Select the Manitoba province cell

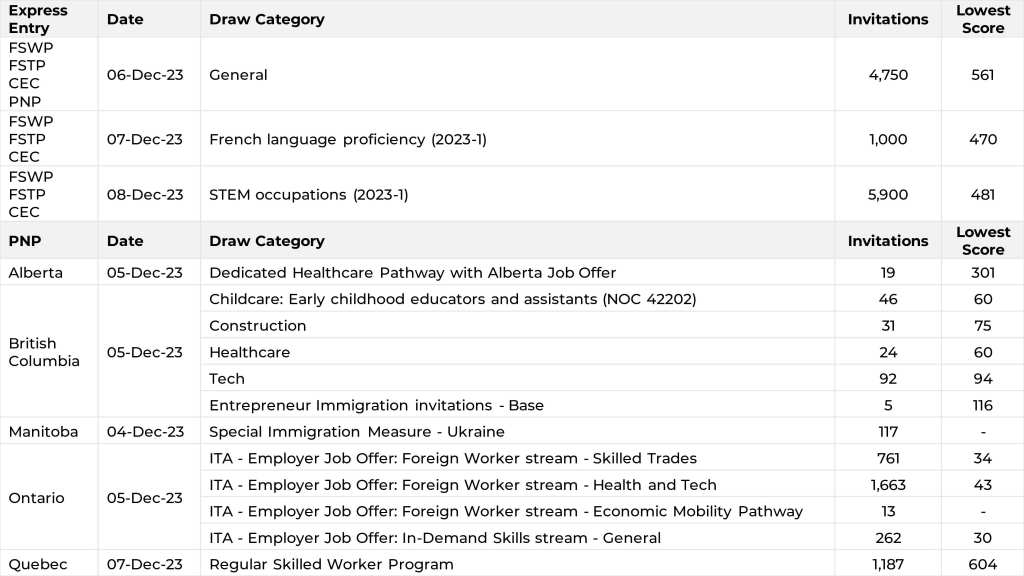coord(42,432)
